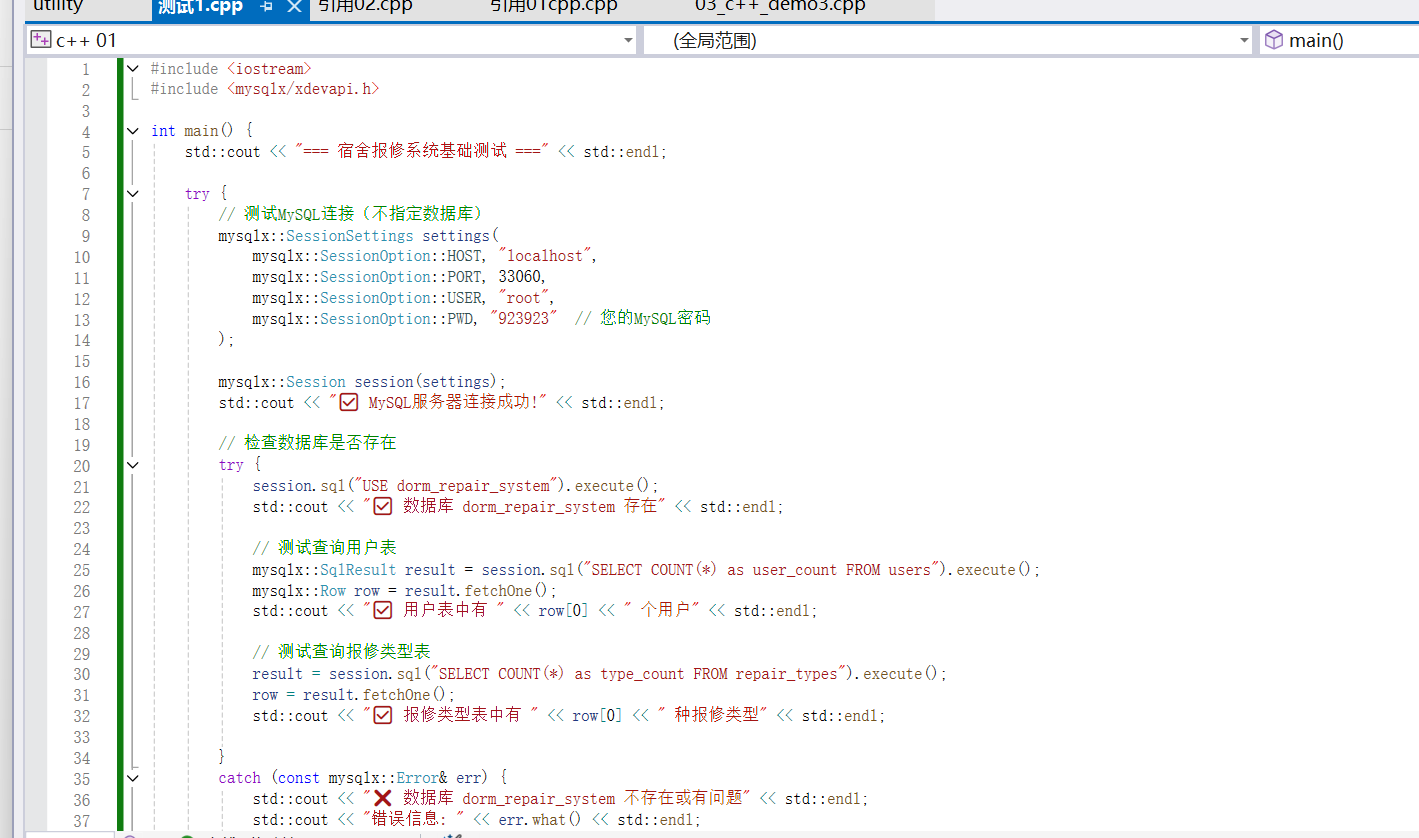Click the c++ 01 project icon

point(41,40)
